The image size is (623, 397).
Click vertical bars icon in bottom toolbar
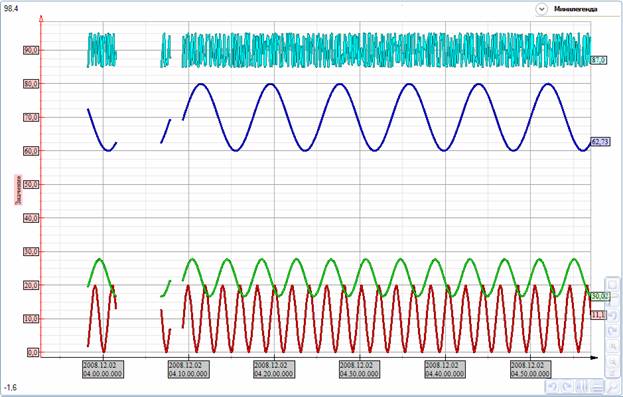click(581, 387)
